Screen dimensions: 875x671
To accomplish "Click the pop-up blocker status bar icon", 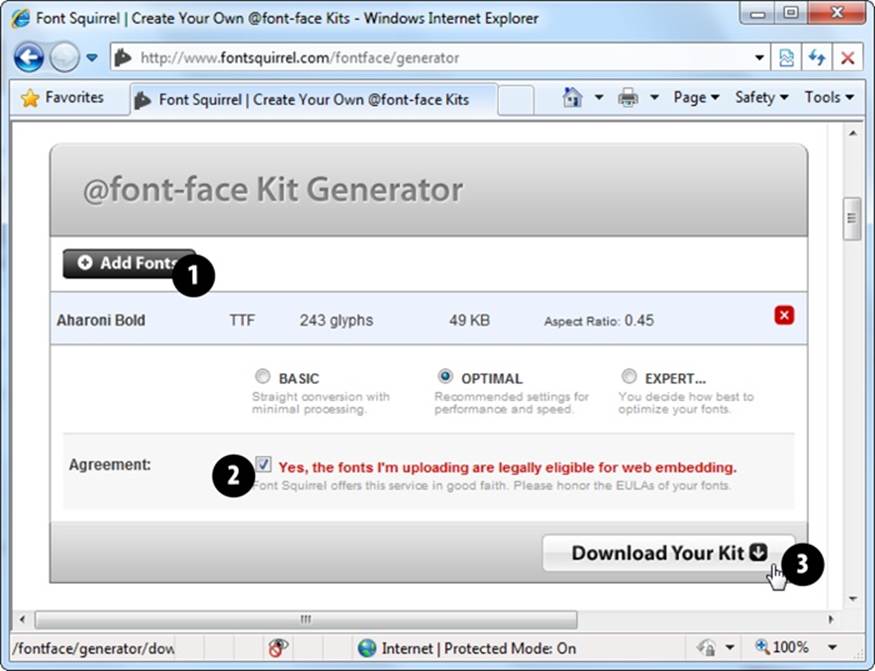I will 278,648.
